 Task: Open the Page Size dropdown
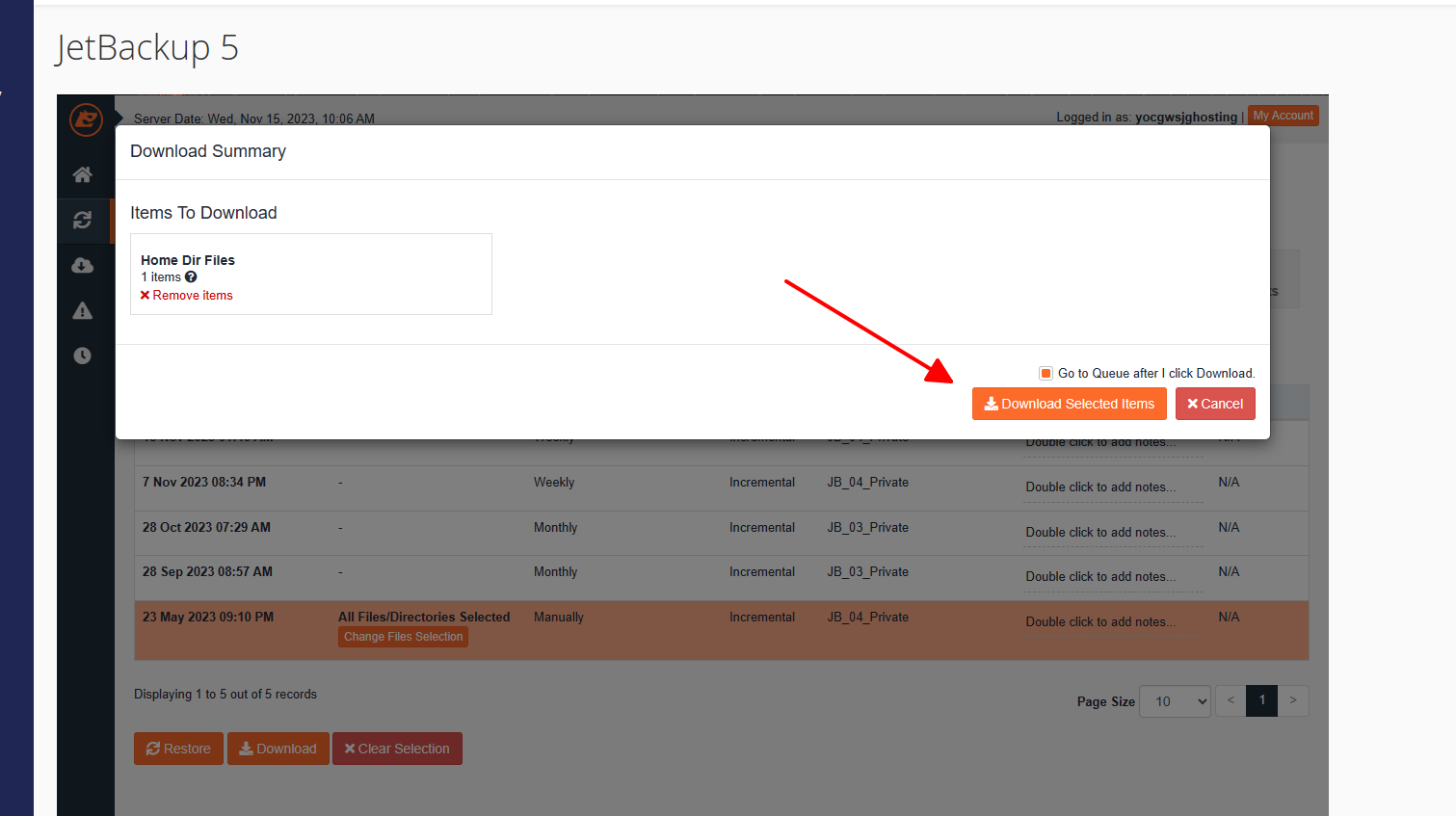(1175, 701)
